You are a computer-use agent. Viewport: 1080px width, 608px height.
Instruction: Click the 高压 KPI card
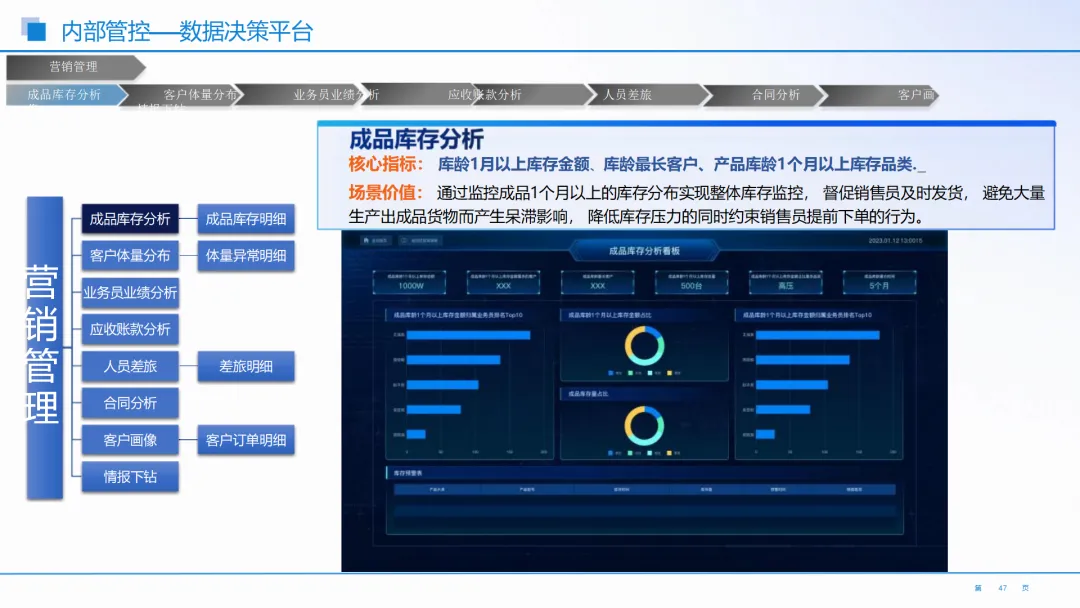pos(786,282)
